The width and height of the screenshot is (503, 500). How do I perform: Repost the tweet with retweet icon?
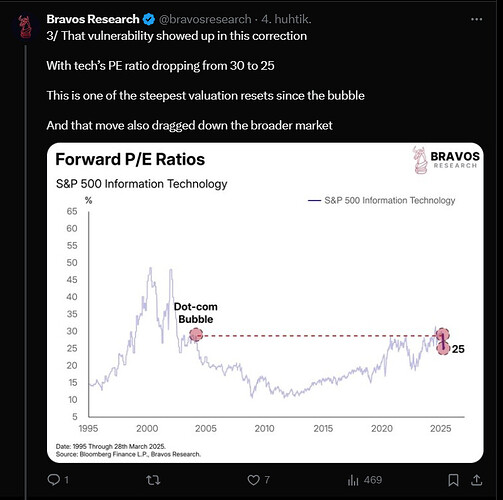(153, 480)
